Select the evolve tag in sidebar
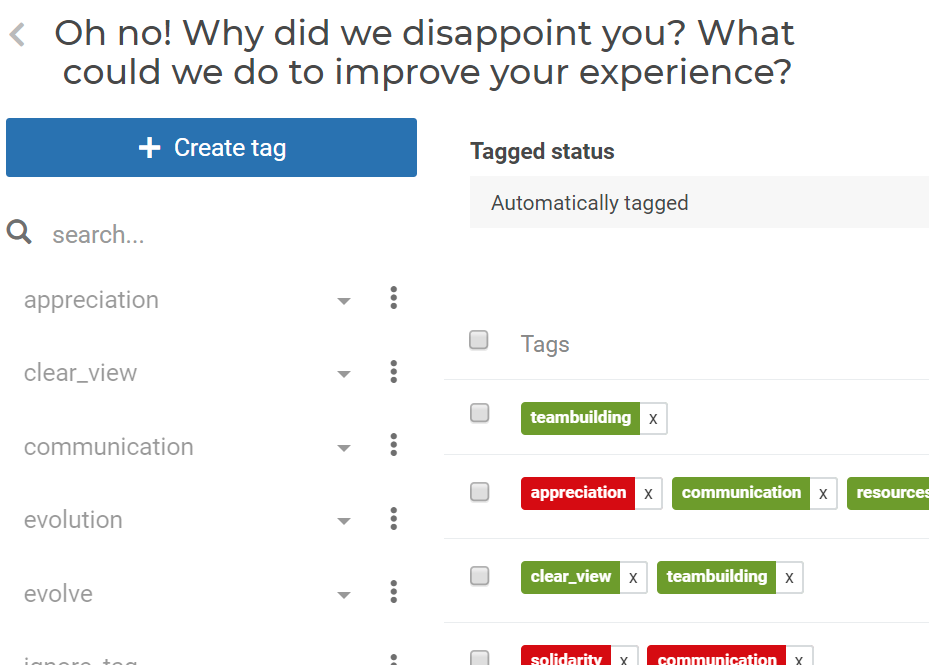Viewport: 929px width, 665px height. point(58,593)
